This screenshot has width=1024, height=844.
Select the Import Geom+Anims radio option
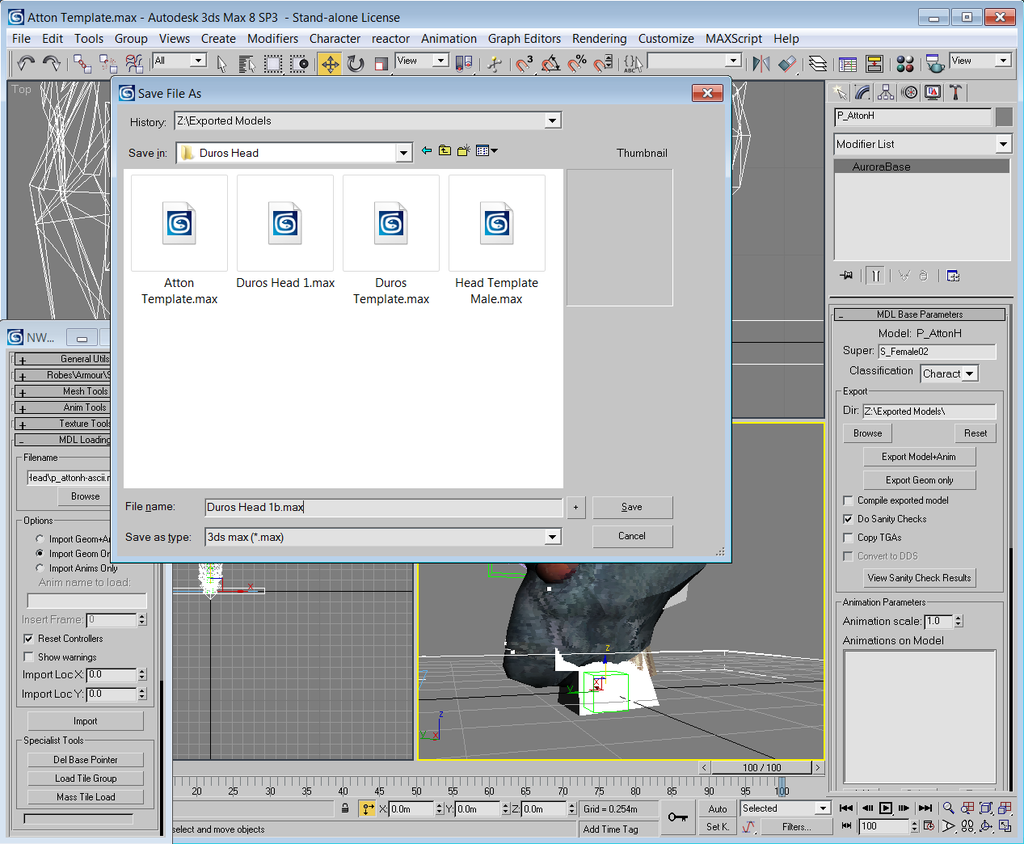pyautogui.click(x=40, y=539)
